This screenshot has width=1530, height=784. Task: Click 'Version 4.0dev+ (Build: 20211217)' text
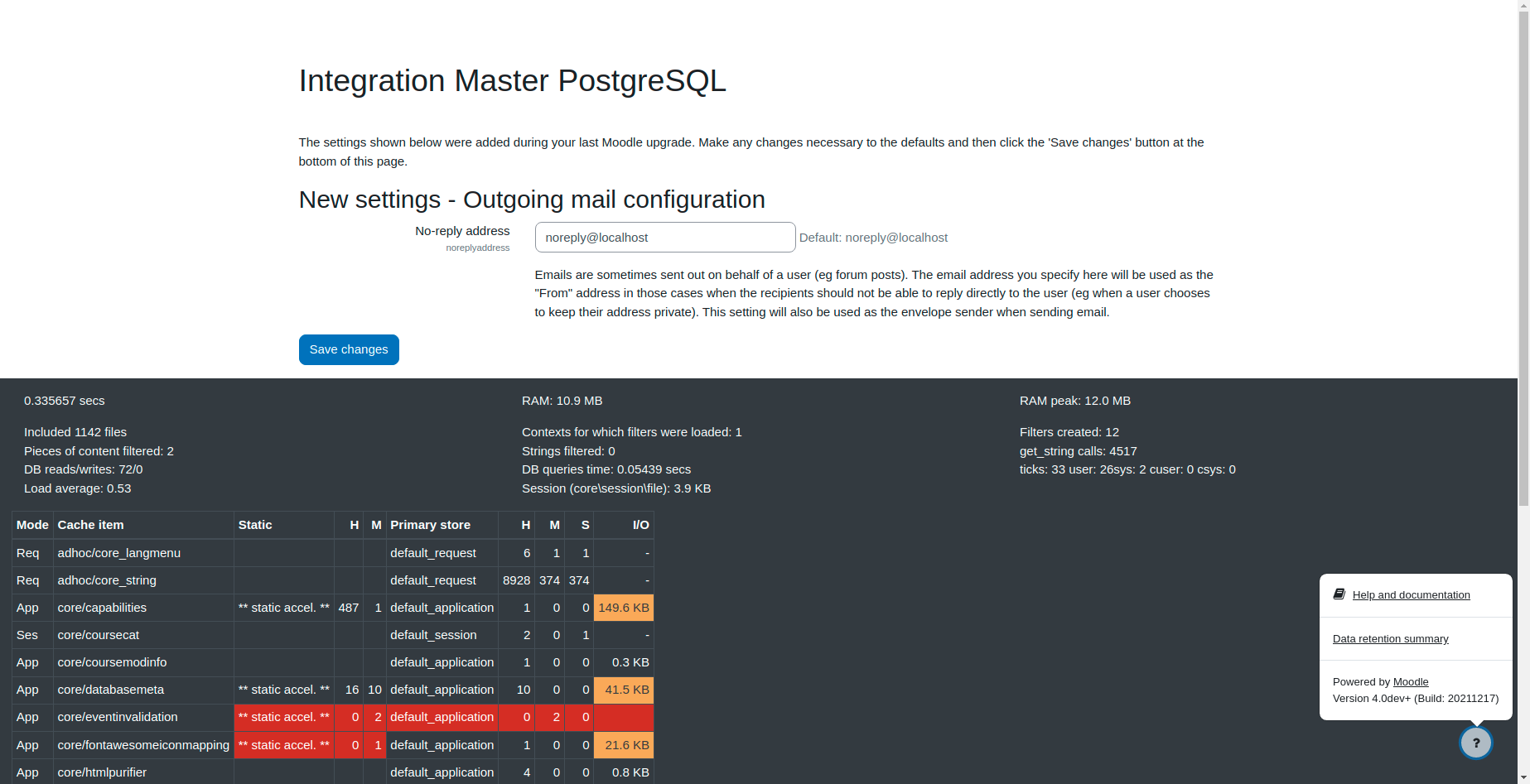1415,699
